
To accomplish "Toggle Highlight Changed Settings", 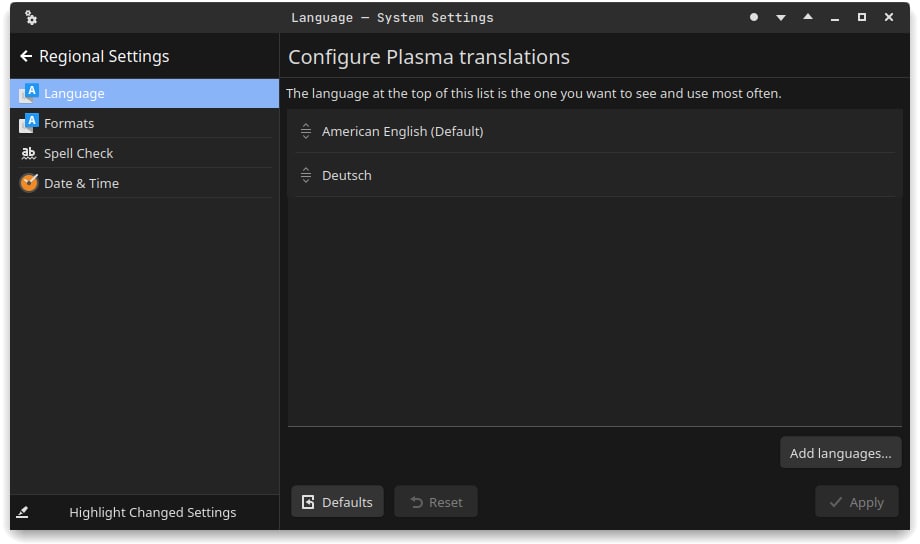I will [x=144, y=512].
